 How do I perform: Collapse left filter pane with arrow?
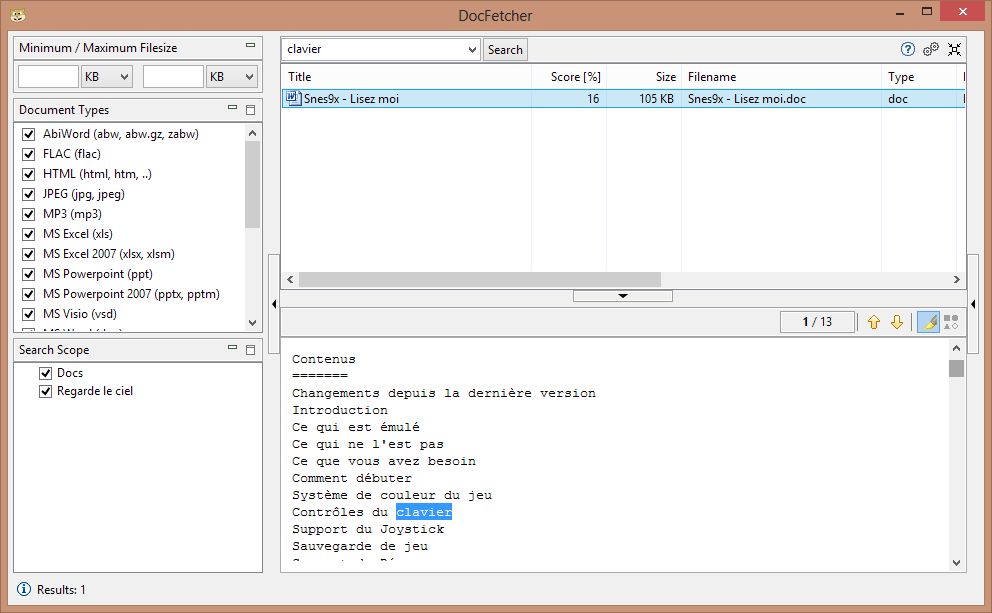point(274,304)
